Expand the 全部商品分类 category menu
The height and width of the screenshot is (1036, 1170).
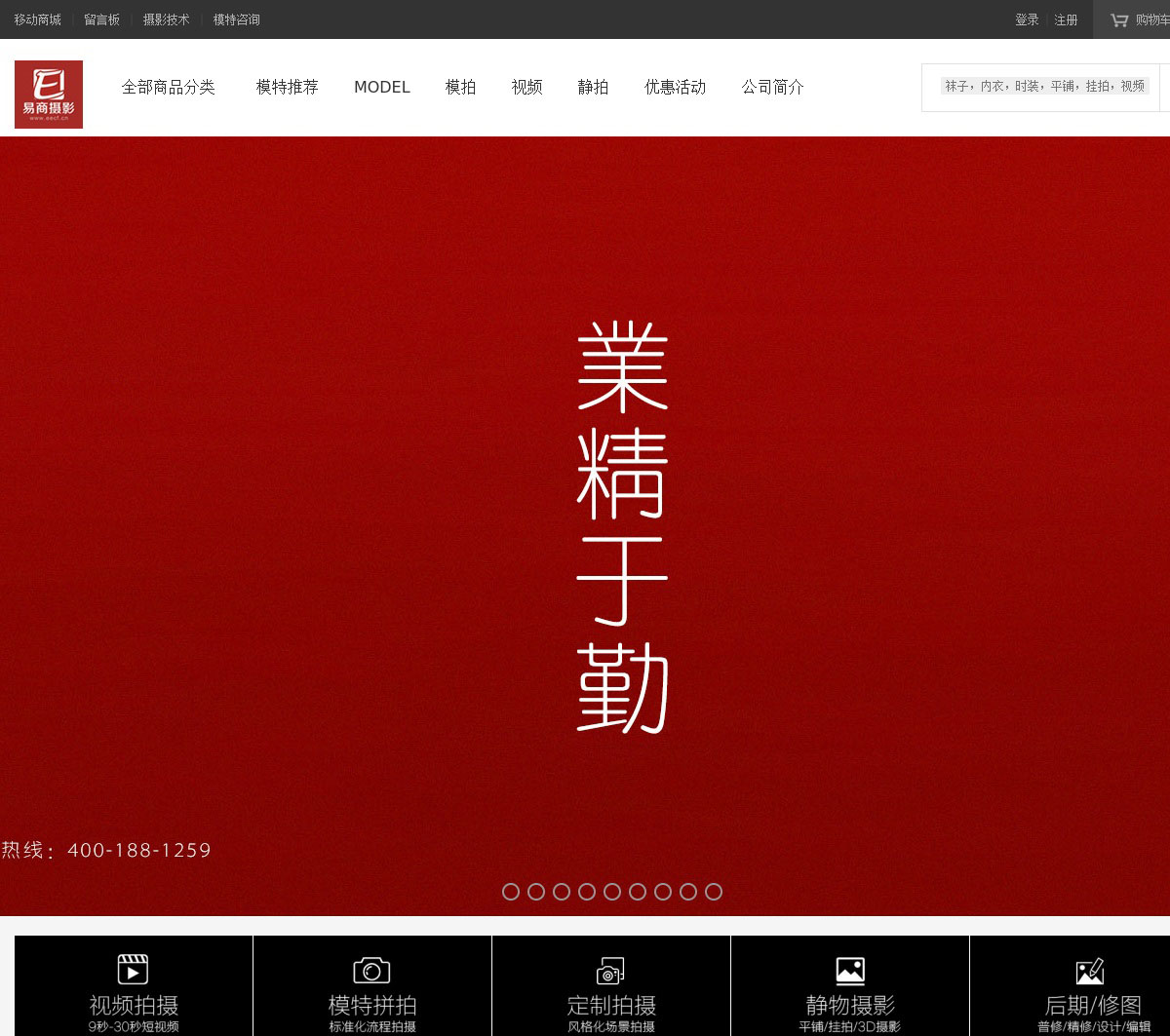pos(168,87)
